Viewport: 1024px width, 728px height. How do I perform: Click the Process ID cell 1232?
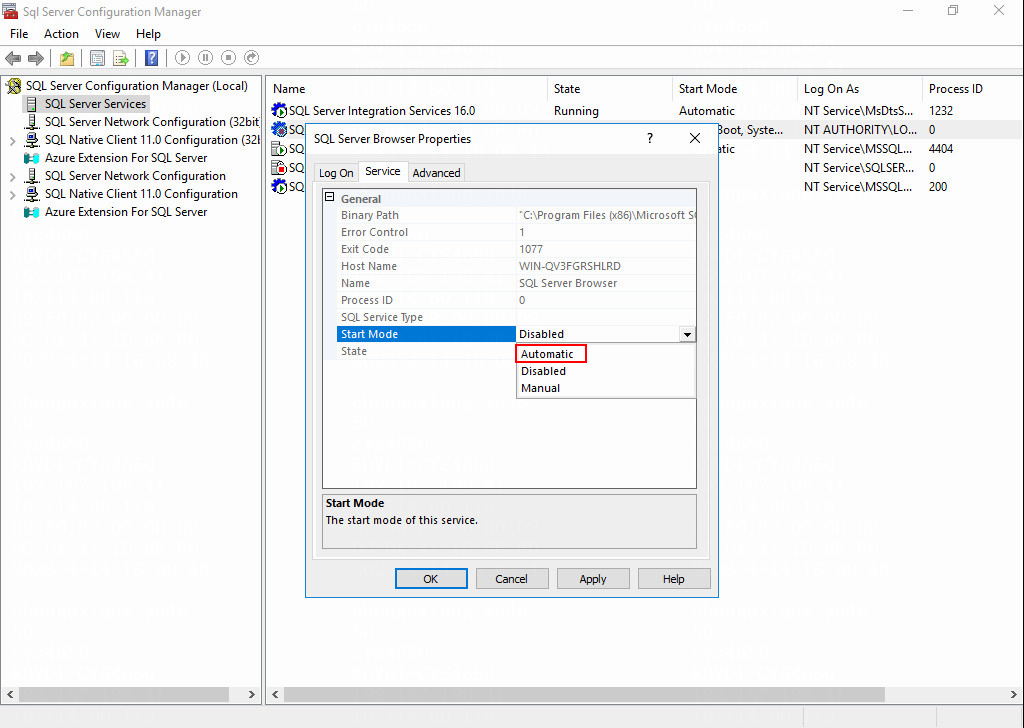click(x=941, y=111)
